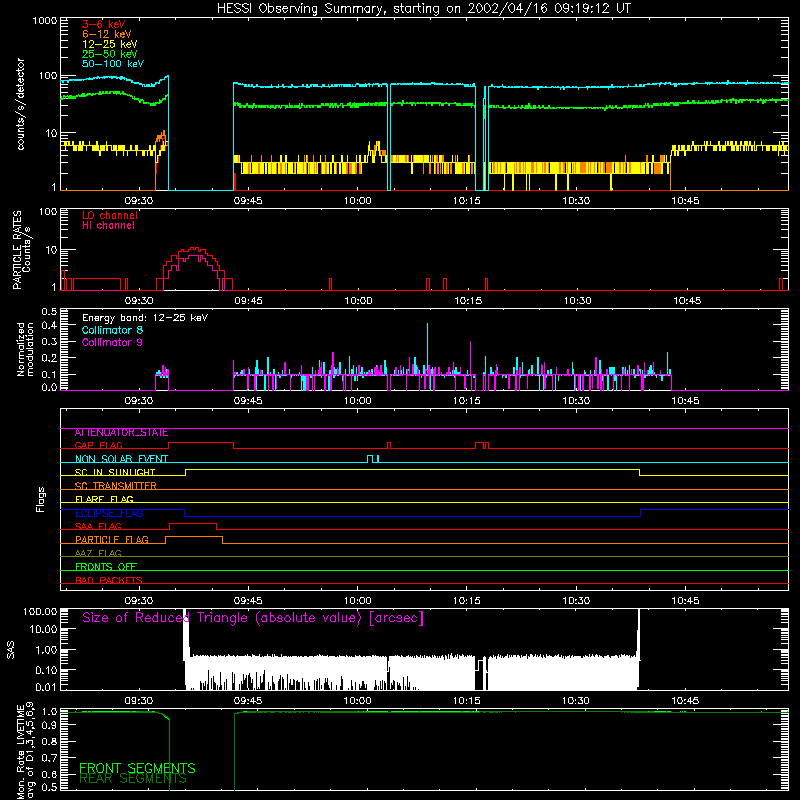Click the 'SAA_FLAG' flag label
The height and width of the screenshot is (800, 800).
point(98,527)
